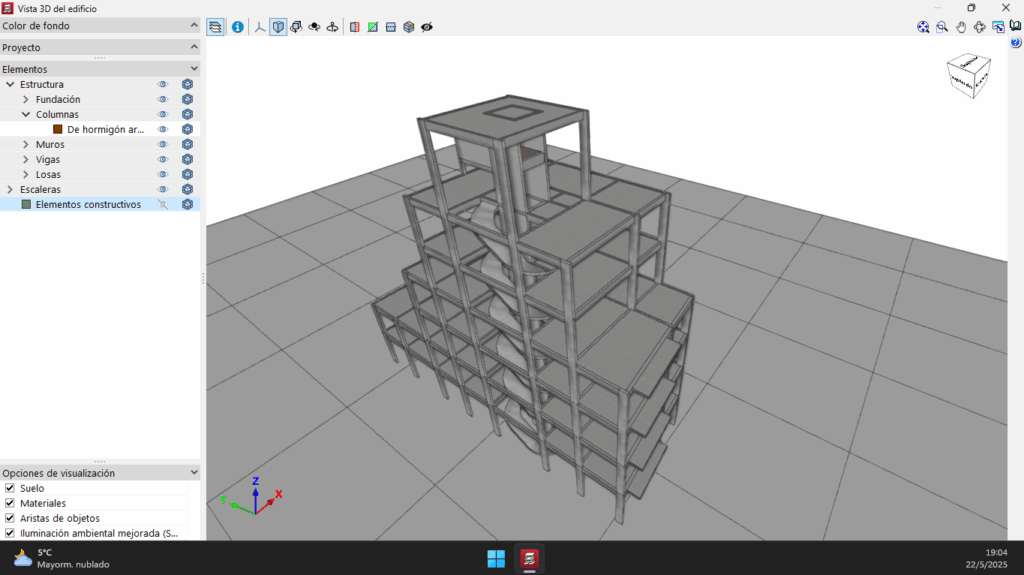
Task: Open the taskbar clock and date
Action: tap(986, 559)
